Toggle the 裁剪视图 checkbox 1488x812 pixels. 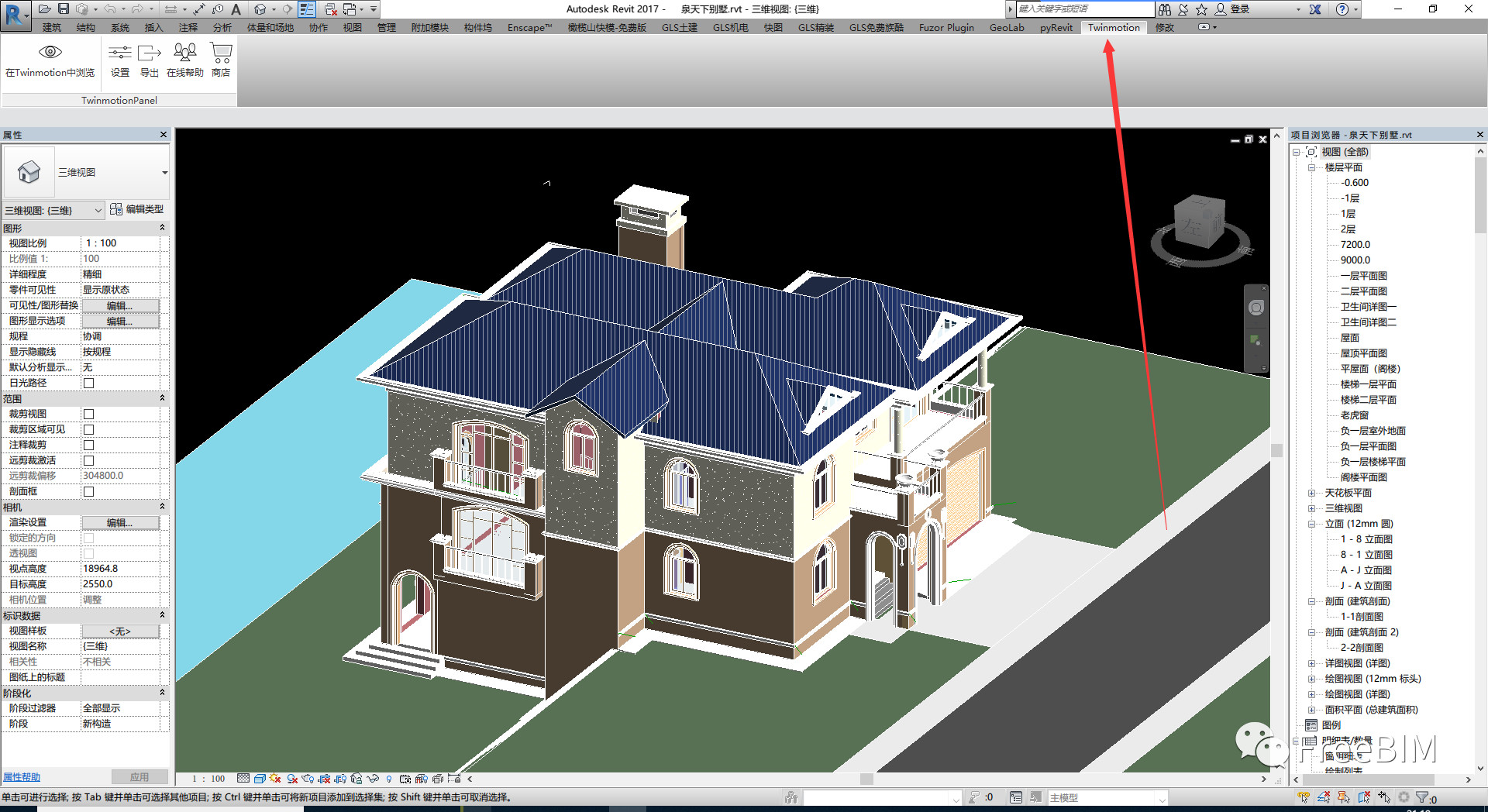[x=88, y=414]
